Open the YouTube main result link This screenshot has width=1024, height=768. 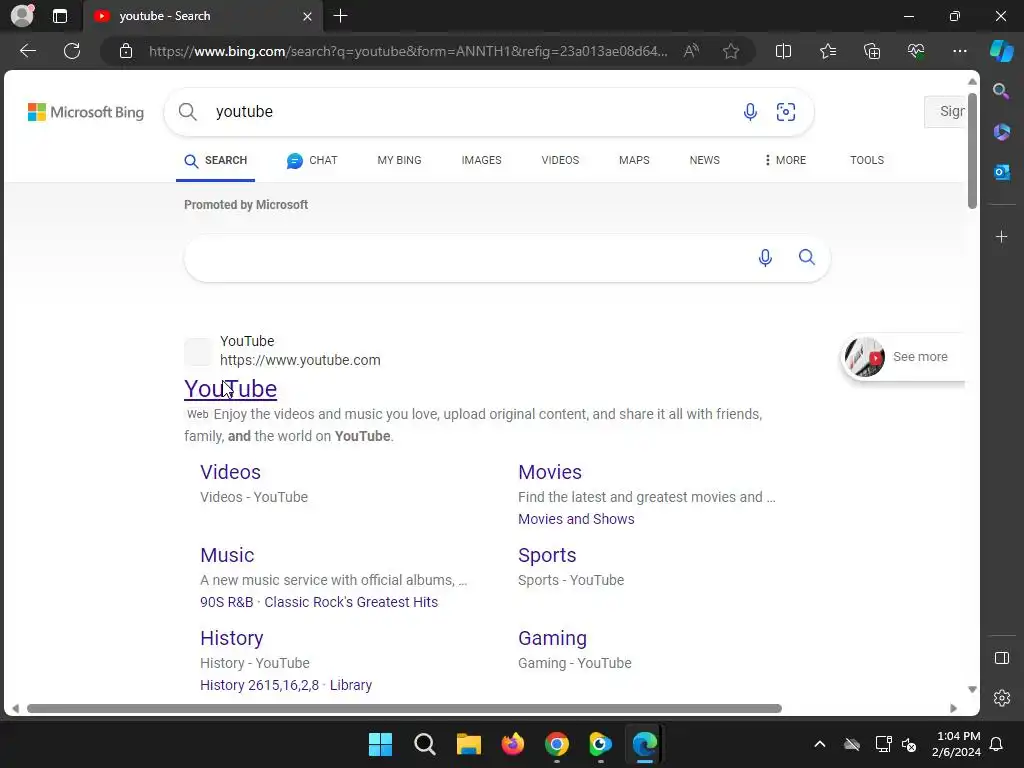[231, 389]
